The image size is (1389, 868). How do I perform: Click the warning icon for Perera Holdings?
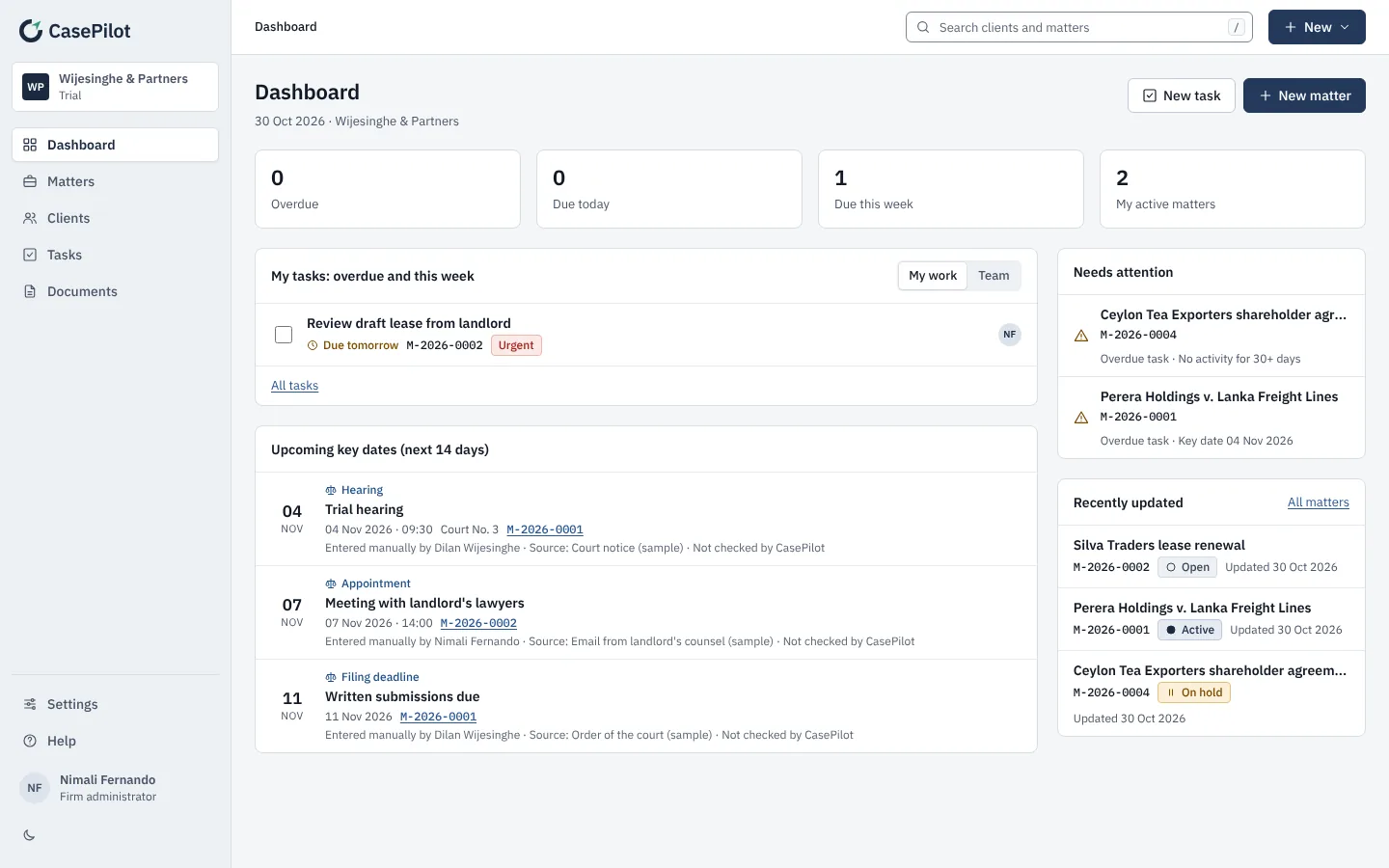click(x=1081, y=418)
